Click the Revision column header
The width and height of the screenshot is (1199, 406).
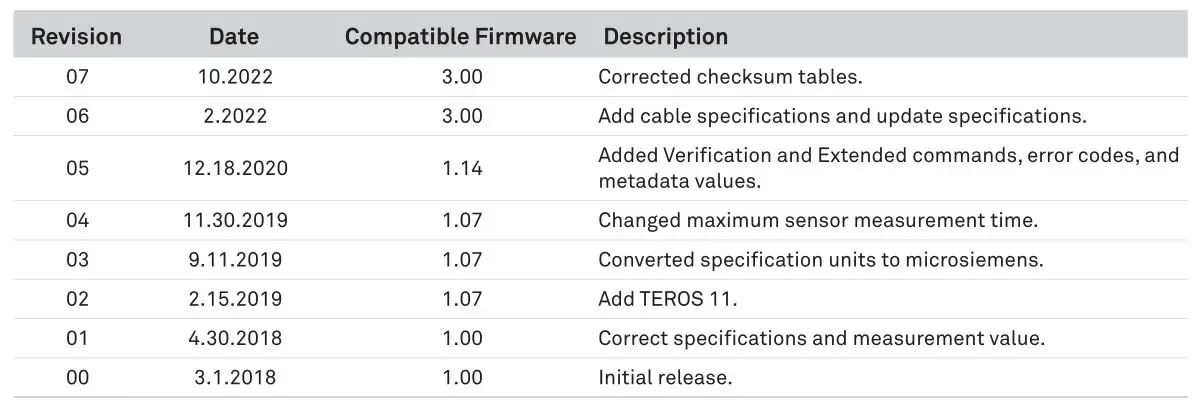click(76, 37)
